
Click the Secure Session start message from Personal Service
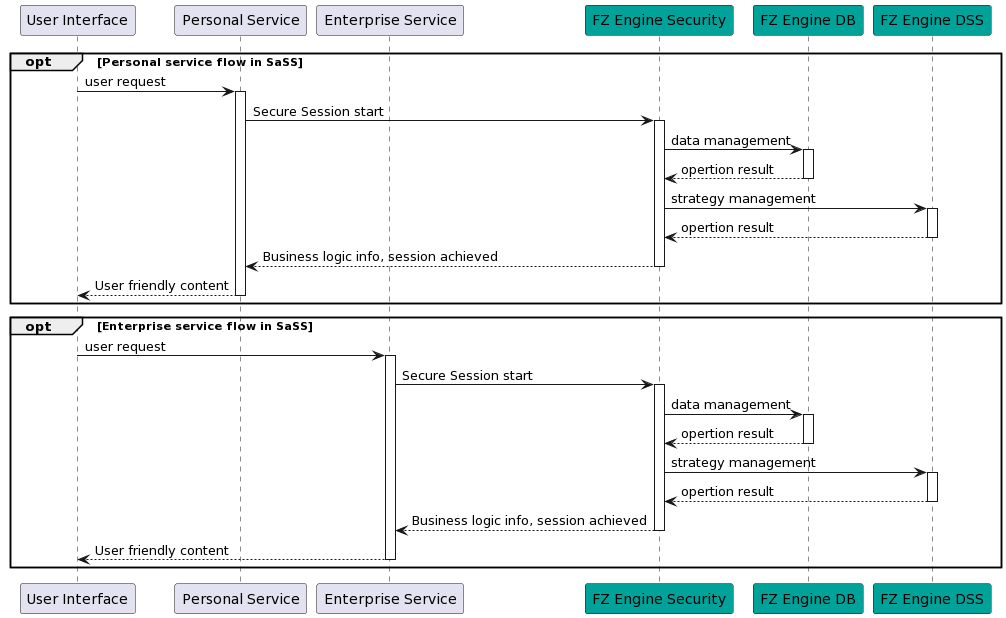coord(318,112)
